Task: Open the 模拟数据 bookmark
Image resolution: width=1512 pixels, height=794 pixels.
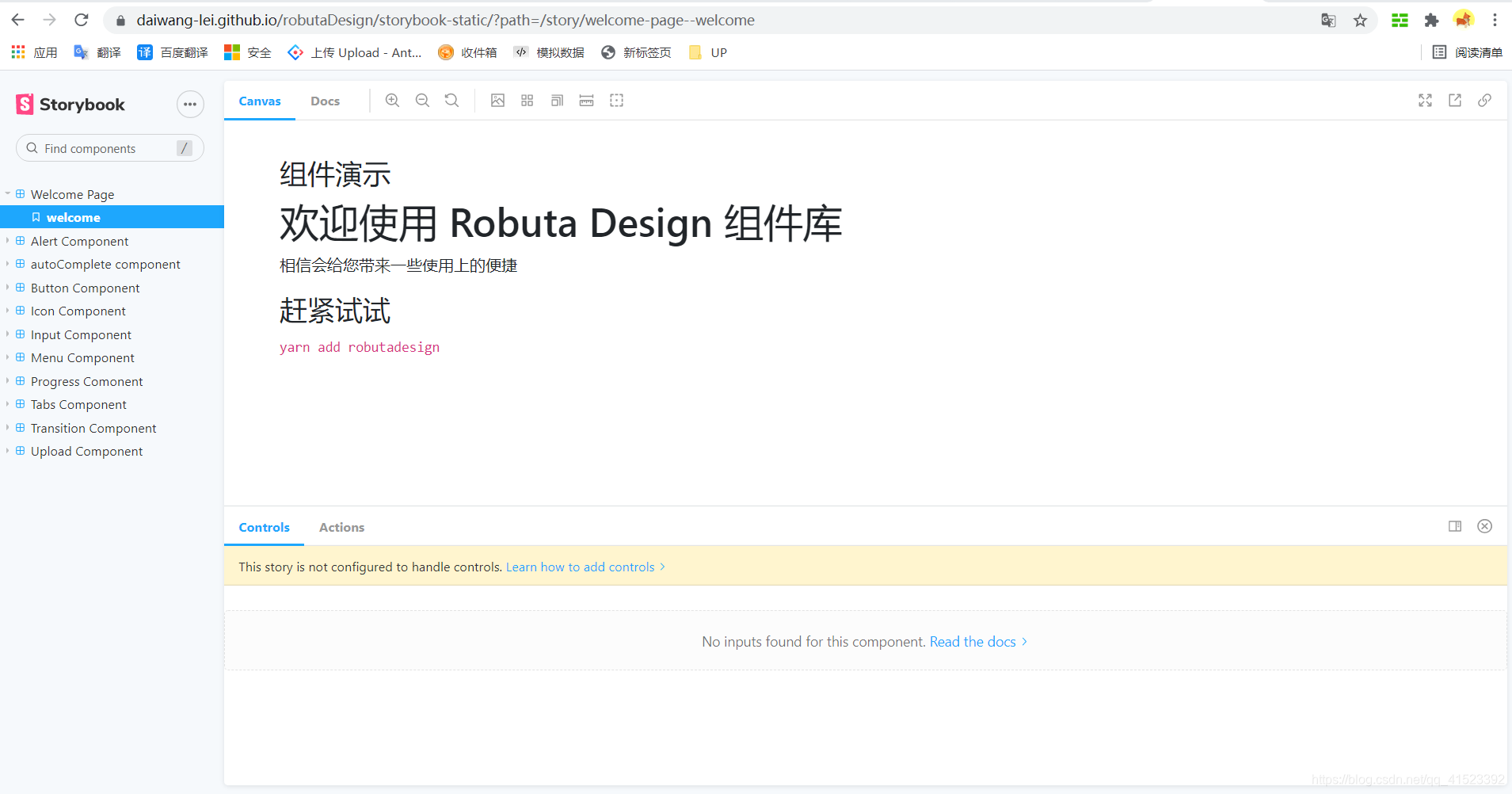Action: pos(549,52)
